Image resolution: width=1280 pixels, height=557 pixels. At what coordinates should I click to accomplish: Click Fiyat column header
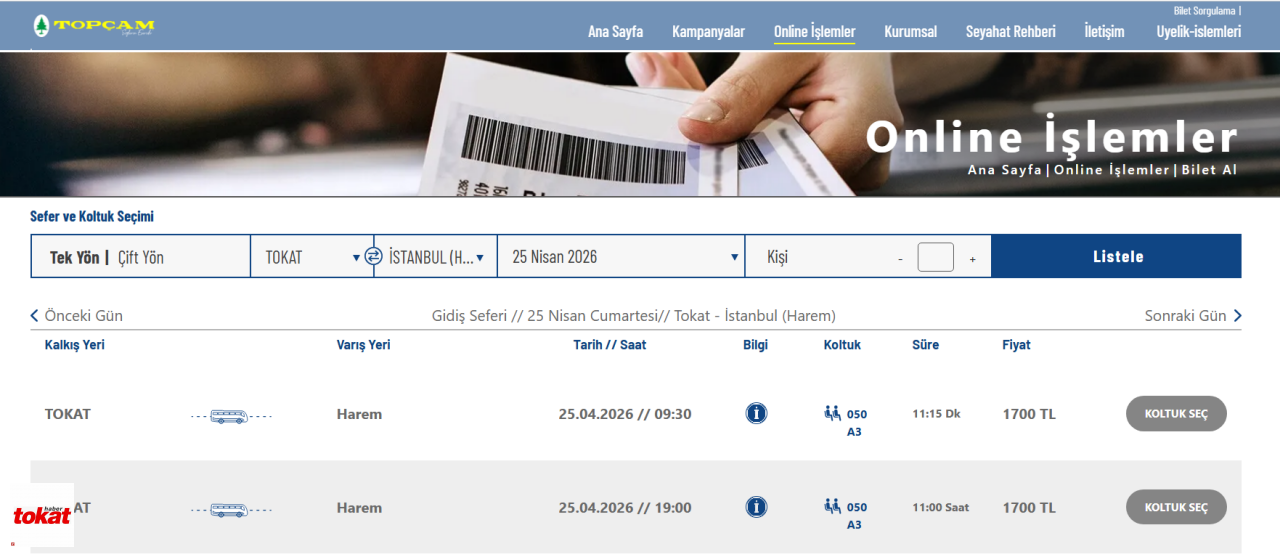pyautogui.click(x=1016, y=345)
